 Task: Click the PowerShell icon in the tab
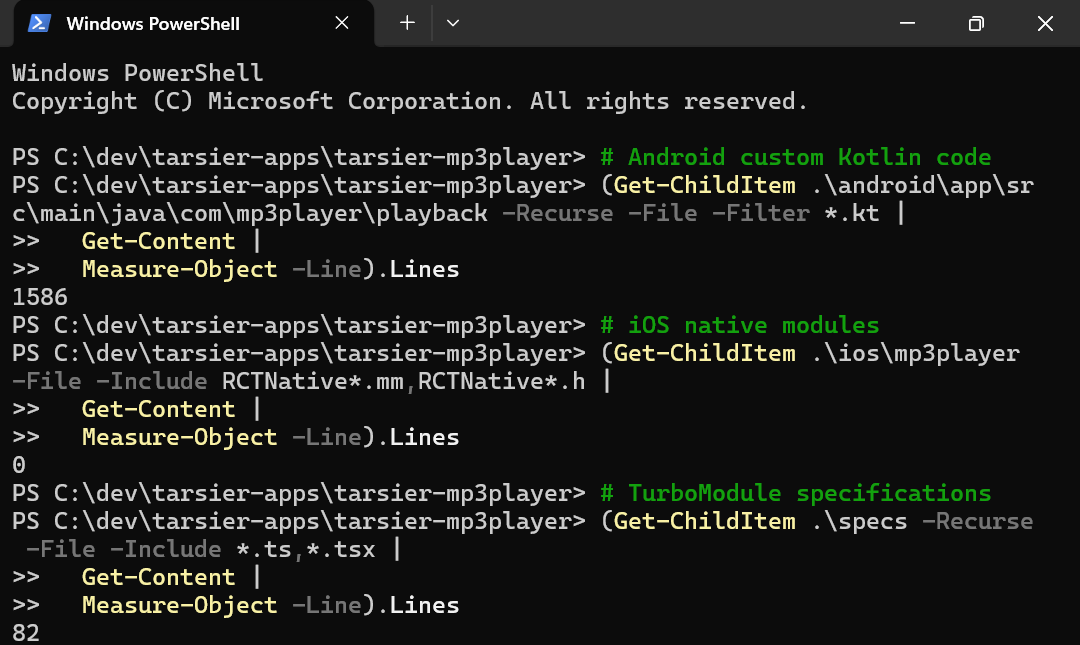pyautogui.click(x=39, y=23)
